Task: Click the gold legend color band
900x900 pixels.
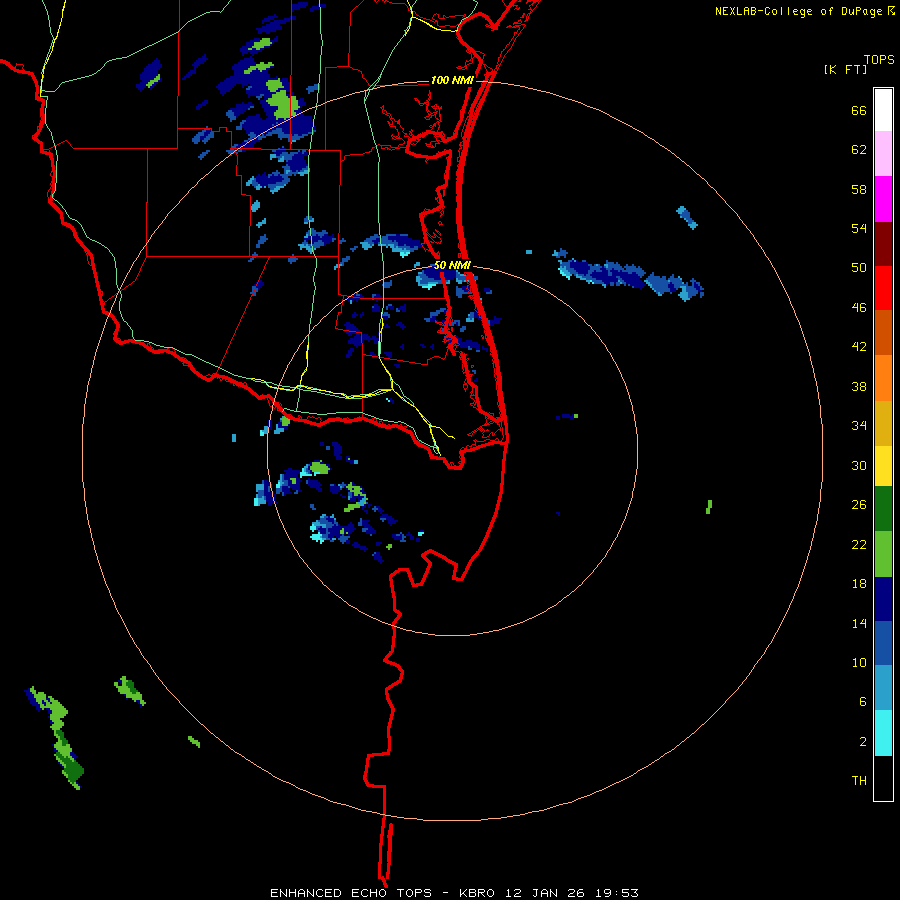Action: pyautogui.click(x=883, y=423)
